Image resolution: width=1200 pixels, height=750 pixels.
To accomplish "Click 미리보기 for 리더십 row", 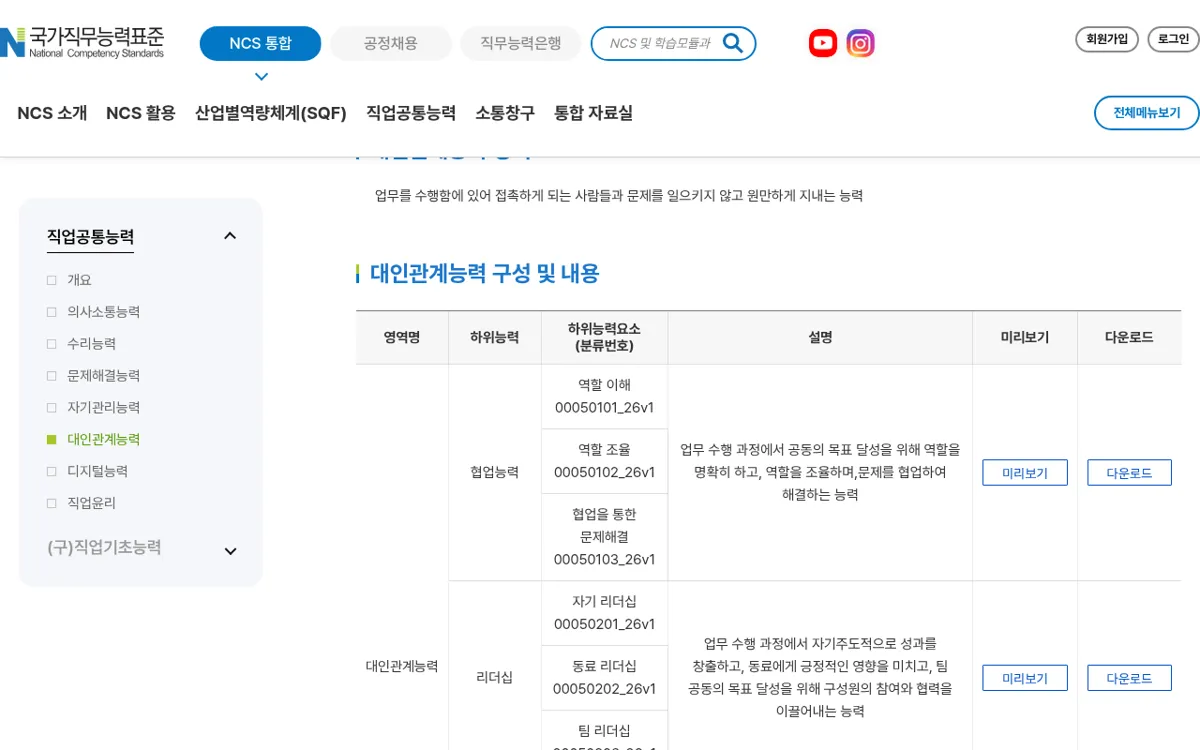I will click(1025, 678).
